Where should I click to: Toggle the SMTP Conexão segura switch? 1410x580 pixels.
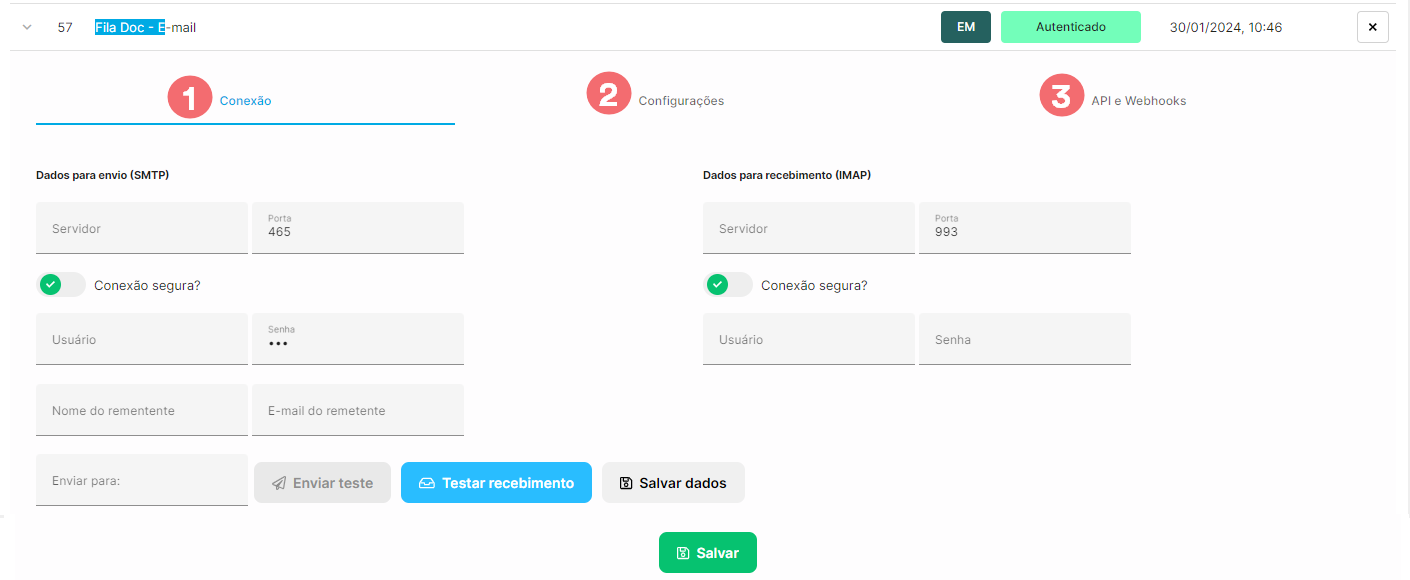pos(61,285)
